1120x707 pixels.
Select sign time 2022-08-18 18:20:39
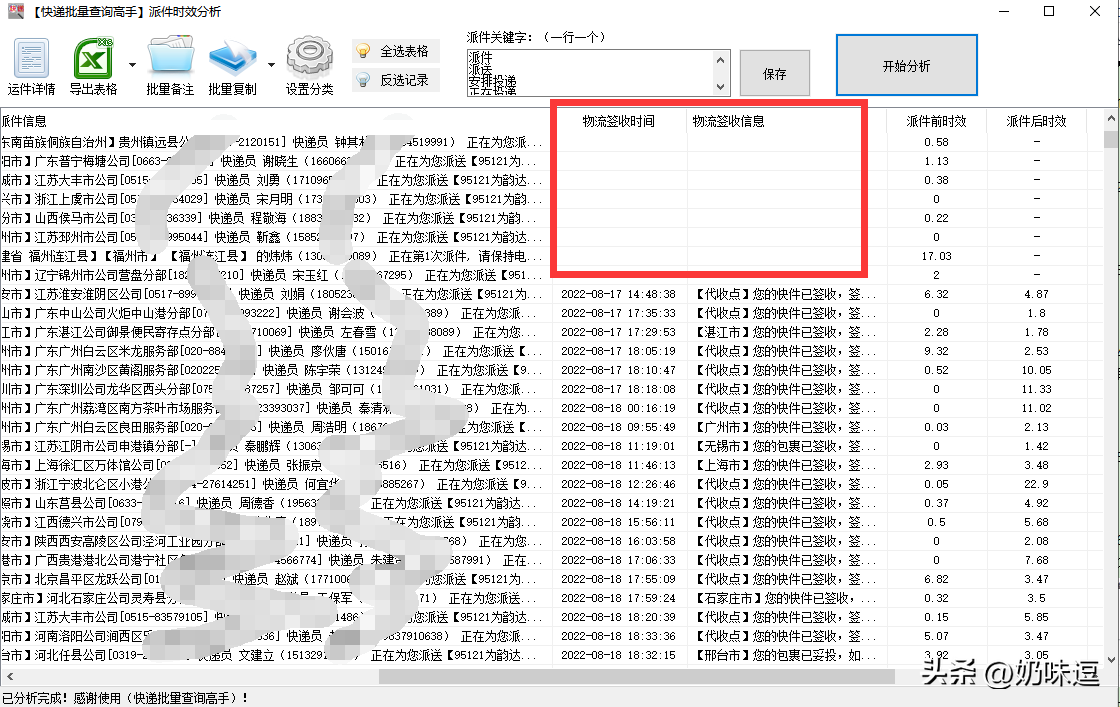(x=619, y=617)
